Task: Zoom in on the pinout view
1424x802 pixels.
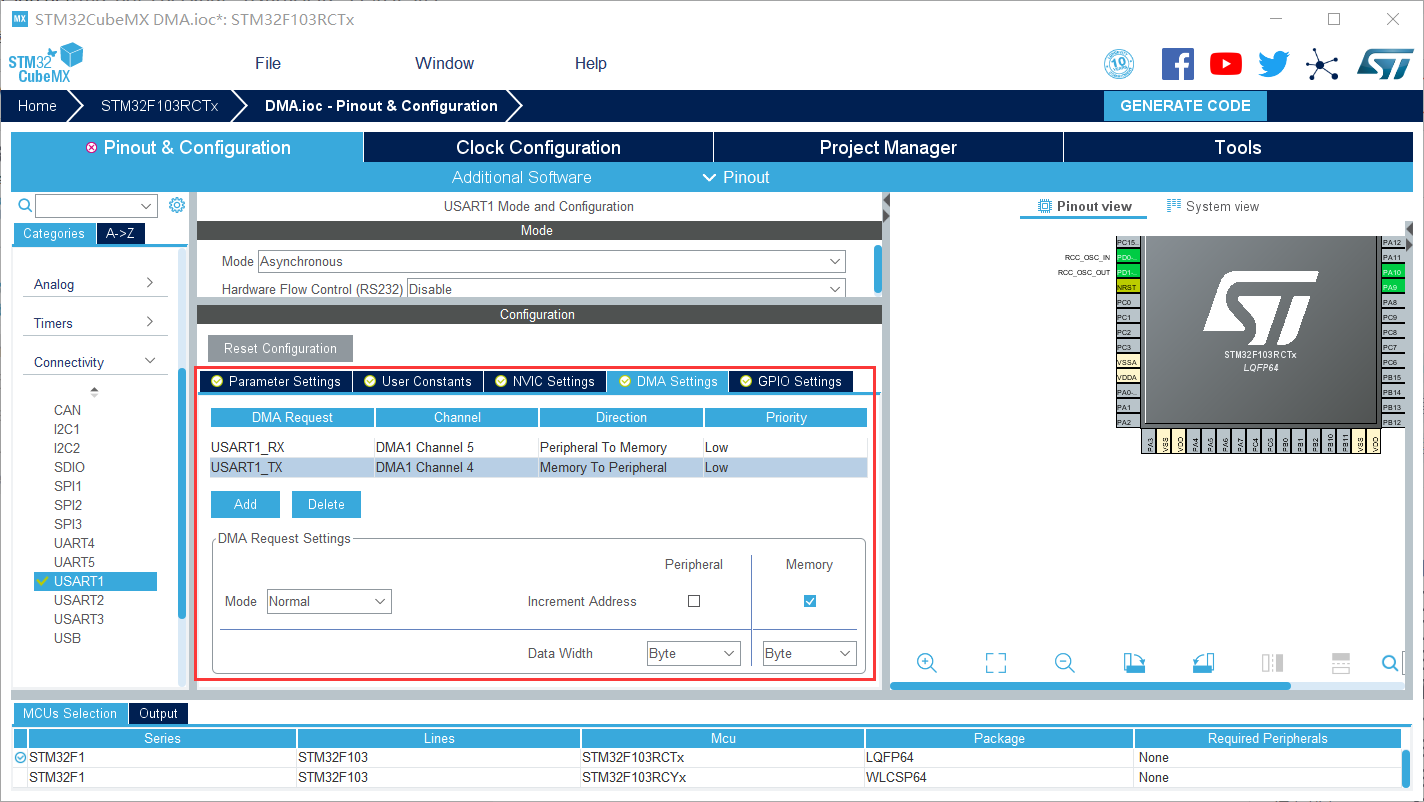Action: coord(927,663)
